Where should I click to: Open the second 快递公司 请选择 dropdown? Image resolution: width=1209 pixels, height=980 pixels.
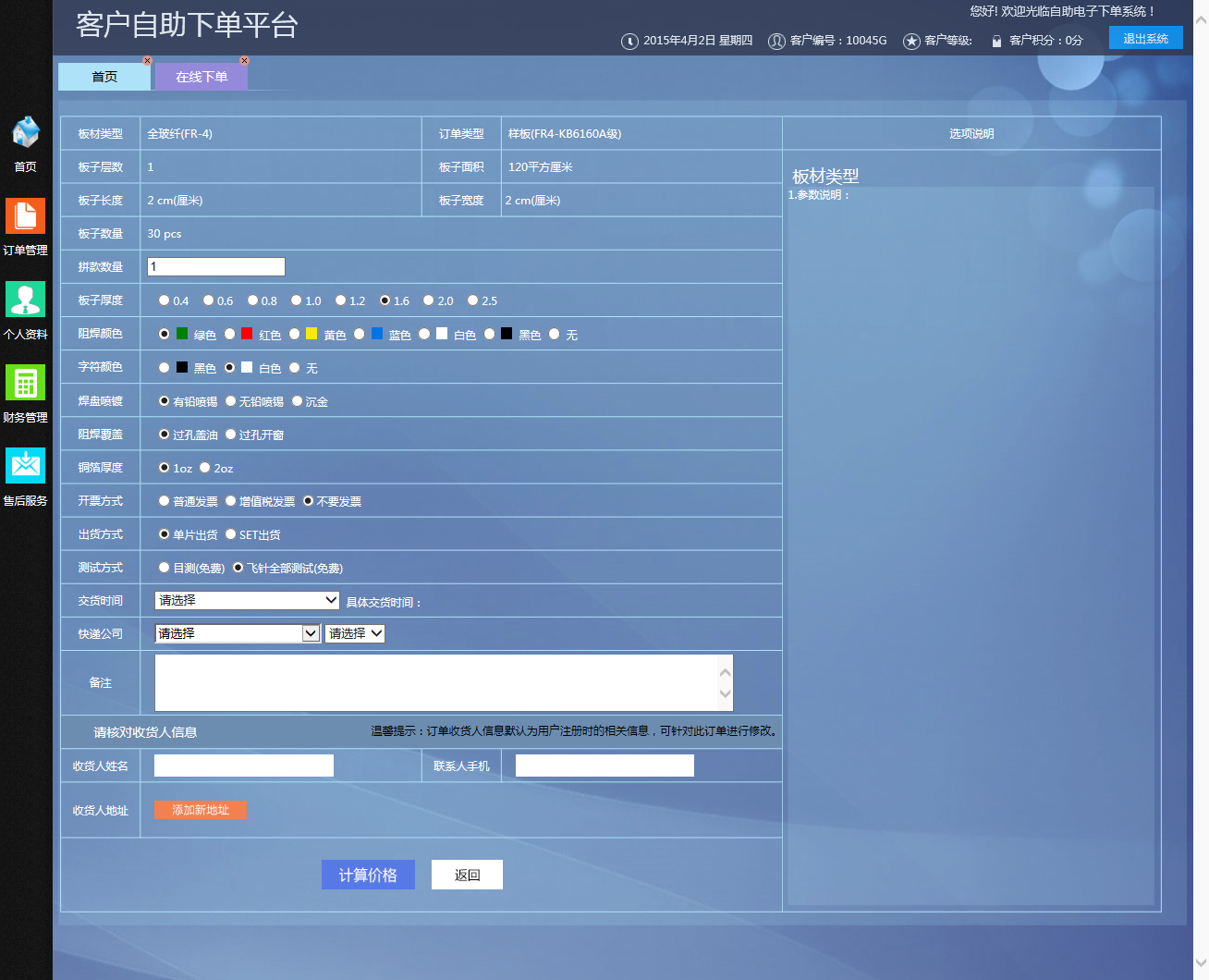(355, 634)
